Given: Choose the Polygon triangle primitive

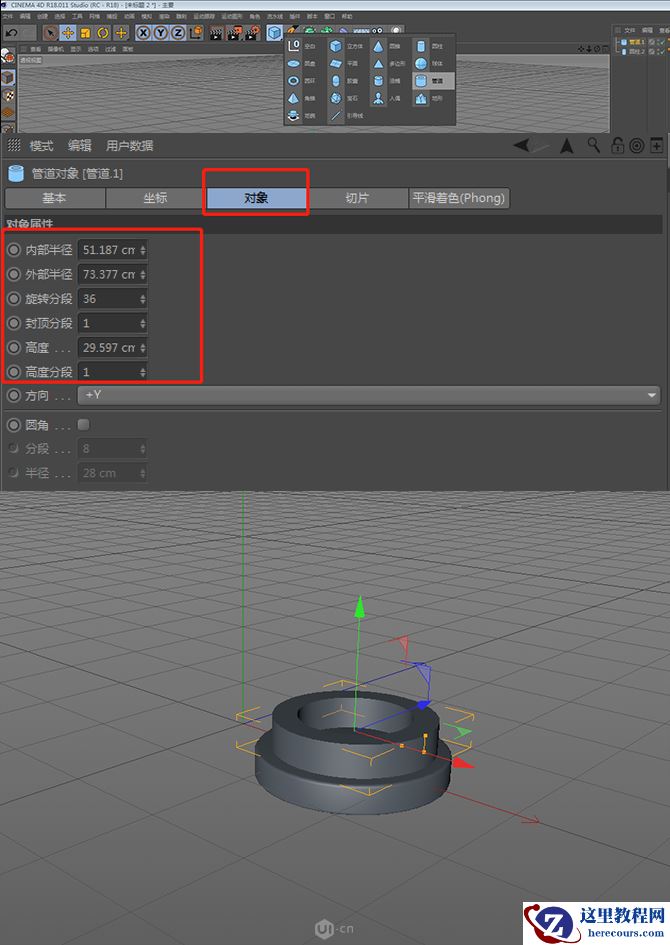Looking at the screenshot, I should coord(378,63).
